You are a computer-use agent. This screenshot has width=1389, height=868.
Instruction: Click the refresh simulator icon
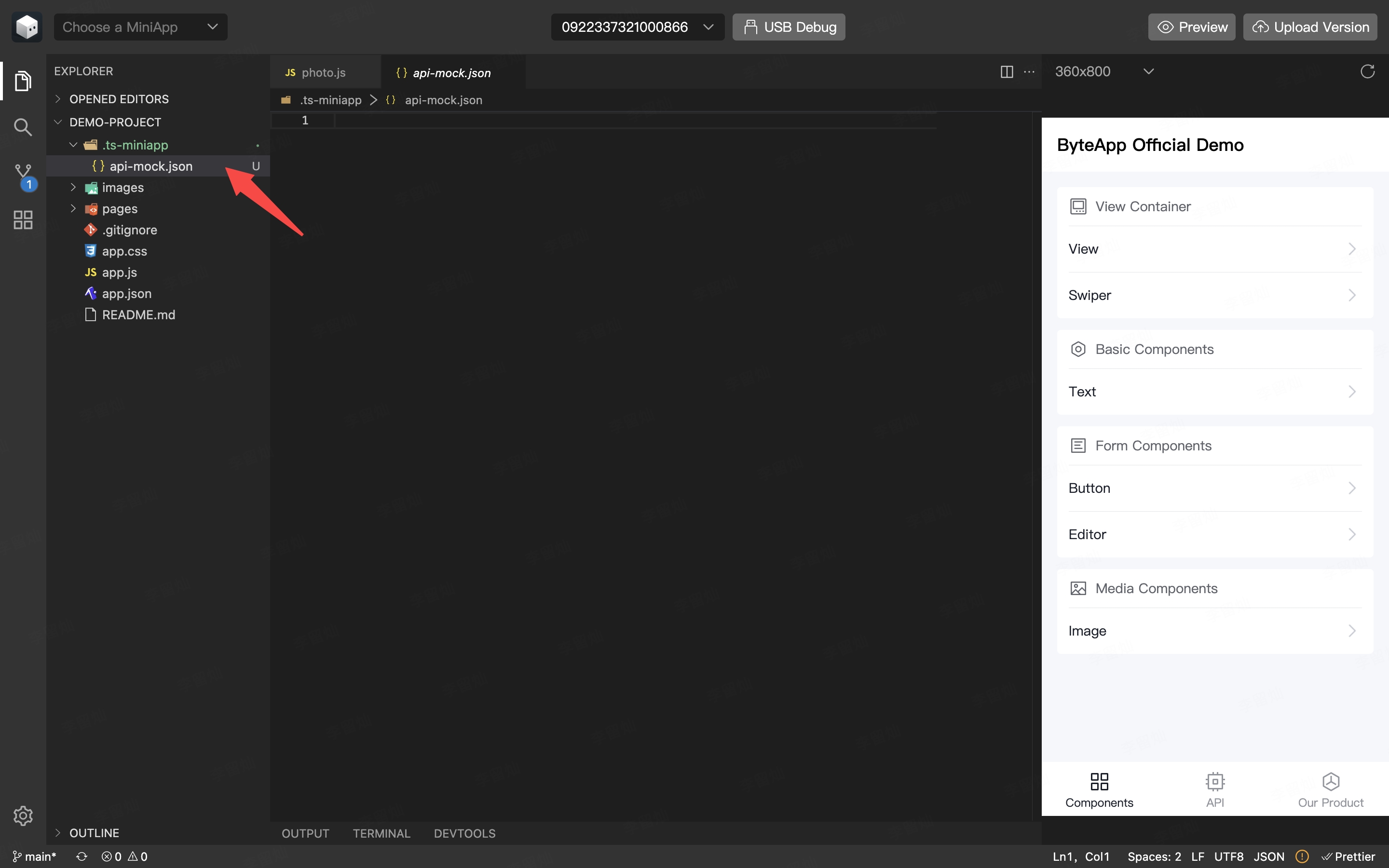coord(1367,71)
